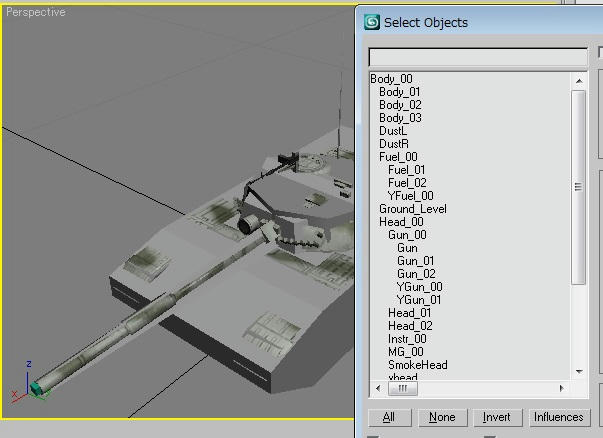Choose MG_00 from the object list
Image resolution: width=603 pixels, height=438 pixels.
(x=405, y=352)
